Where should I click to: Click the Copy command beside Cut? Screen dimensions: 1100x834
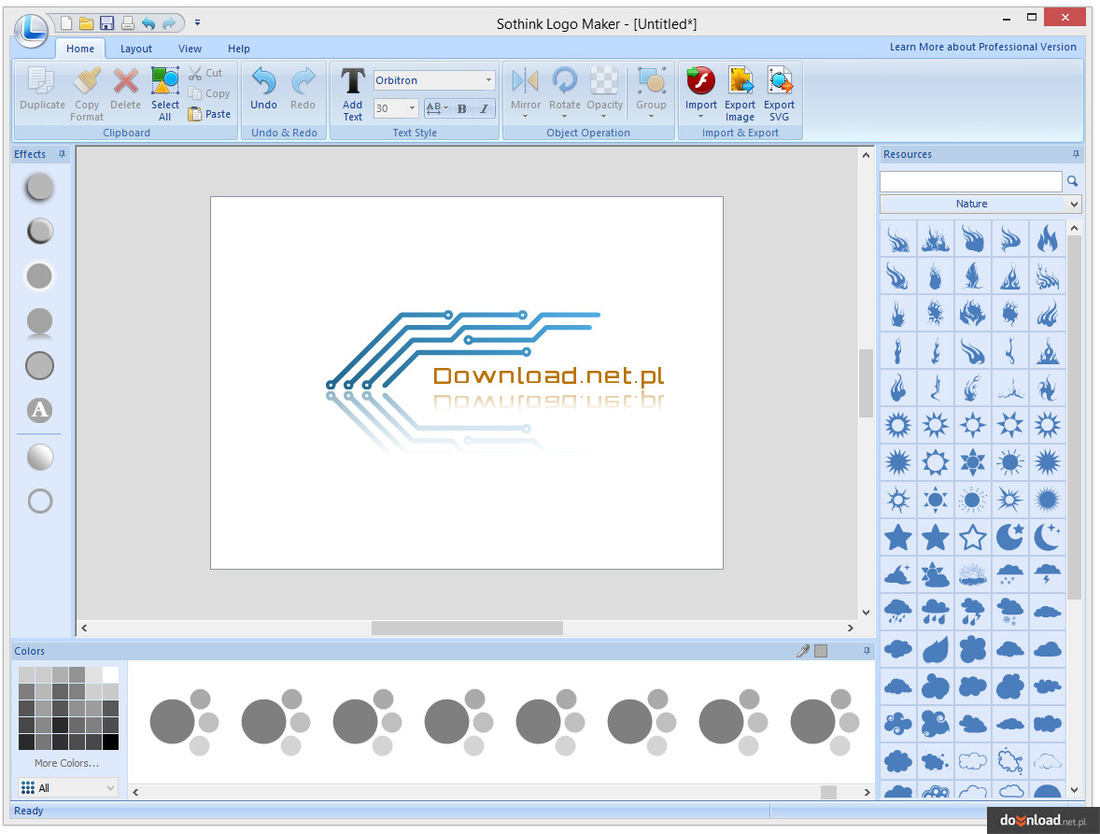(x=209, y=93)
